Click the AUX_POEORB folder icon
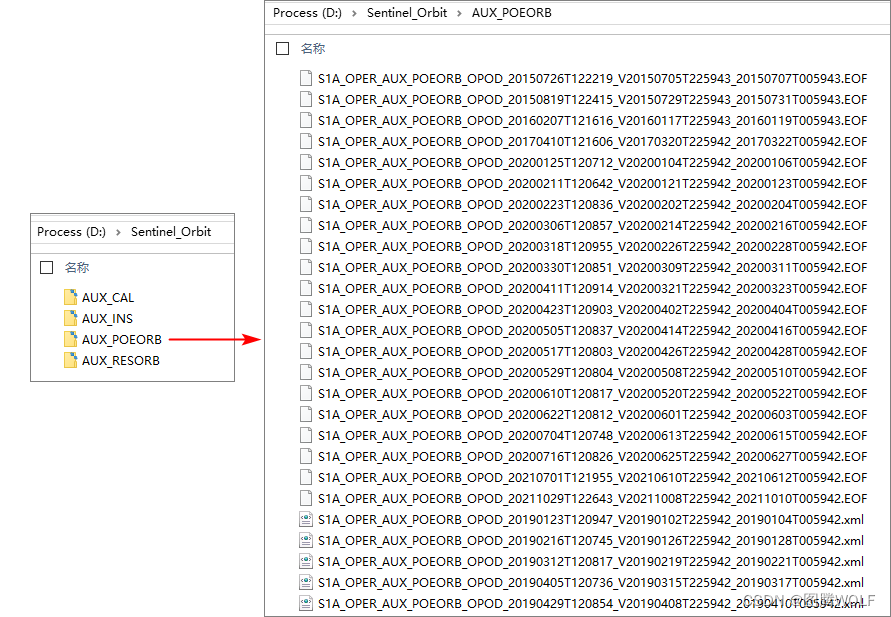Viewport: 891px width, 617px height. 70,339
